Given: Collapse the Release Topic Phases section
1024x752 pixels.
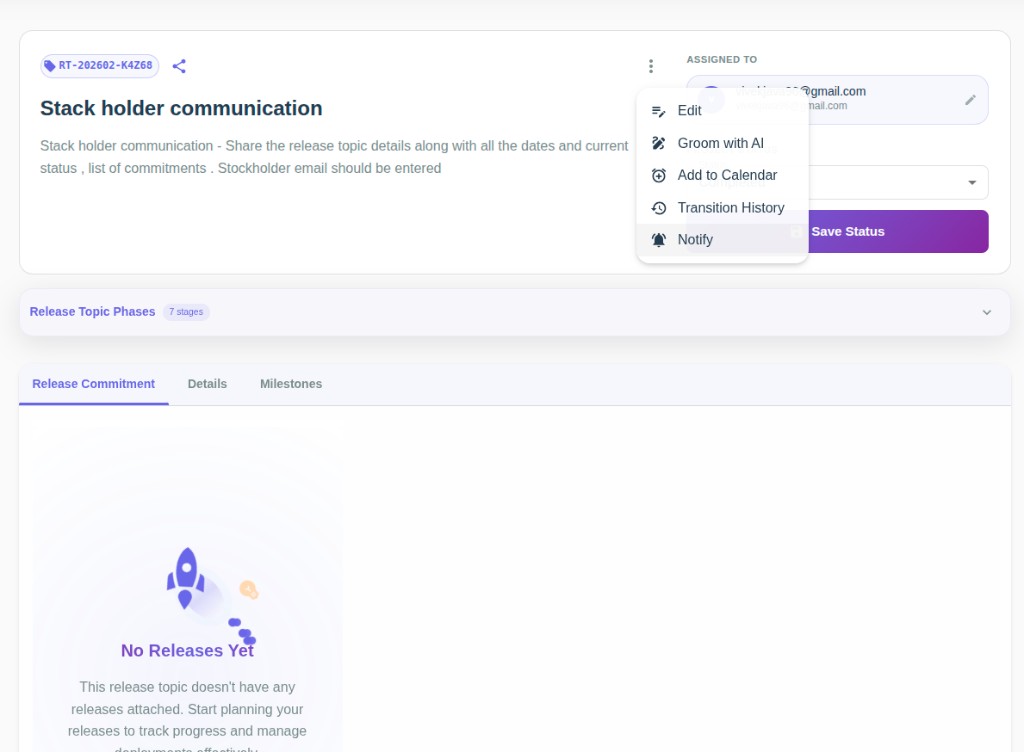Looking at the screenshot, I should (x=986, y=311).
